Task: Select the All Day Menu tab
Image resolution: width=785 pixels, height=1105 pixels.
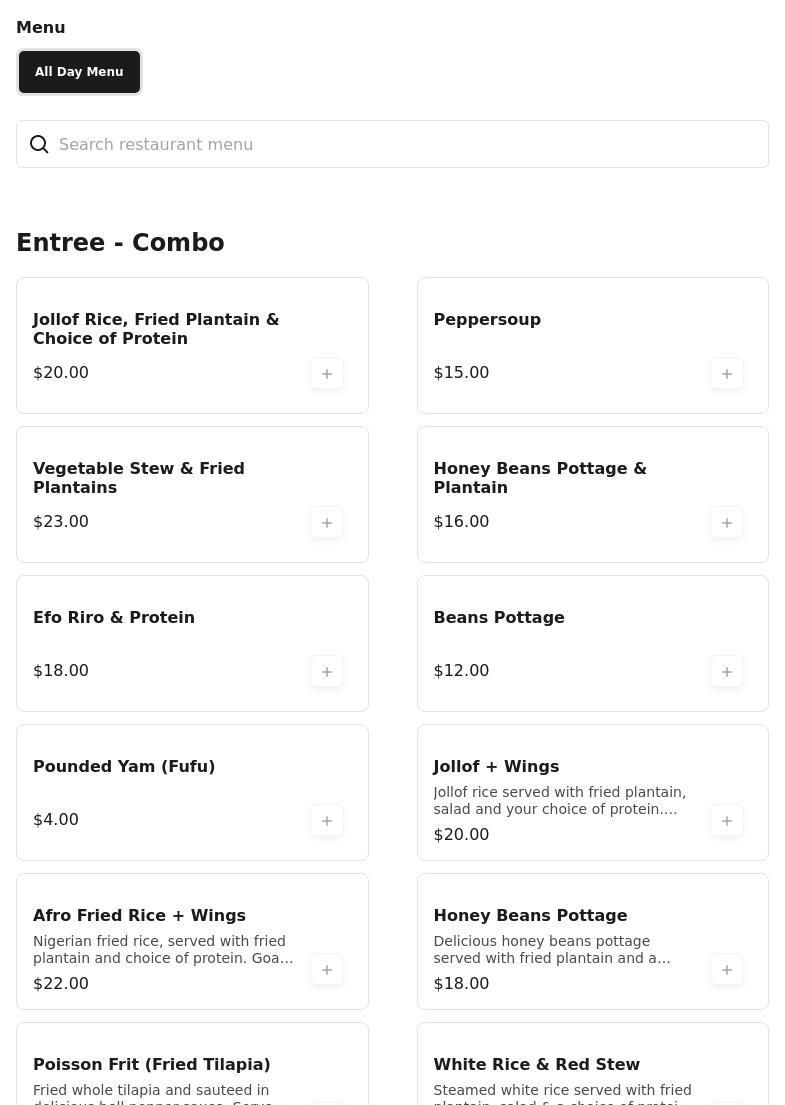Action: point(79,72)
